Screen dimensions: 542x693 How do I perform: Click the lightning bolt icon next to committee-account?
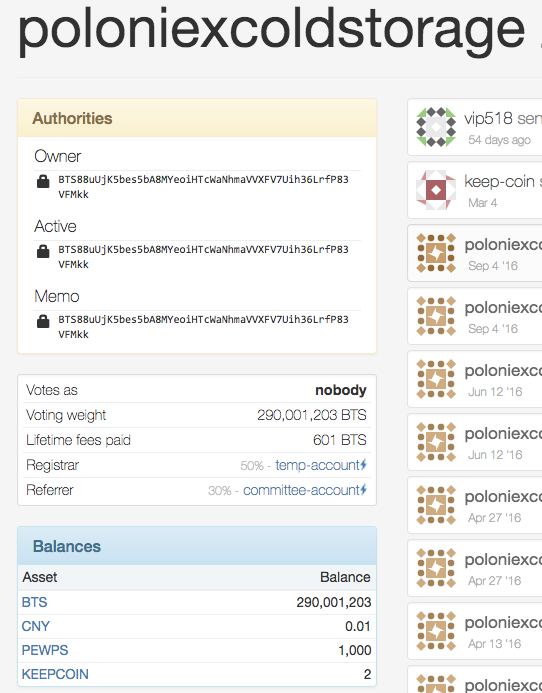tap(363, 489)
